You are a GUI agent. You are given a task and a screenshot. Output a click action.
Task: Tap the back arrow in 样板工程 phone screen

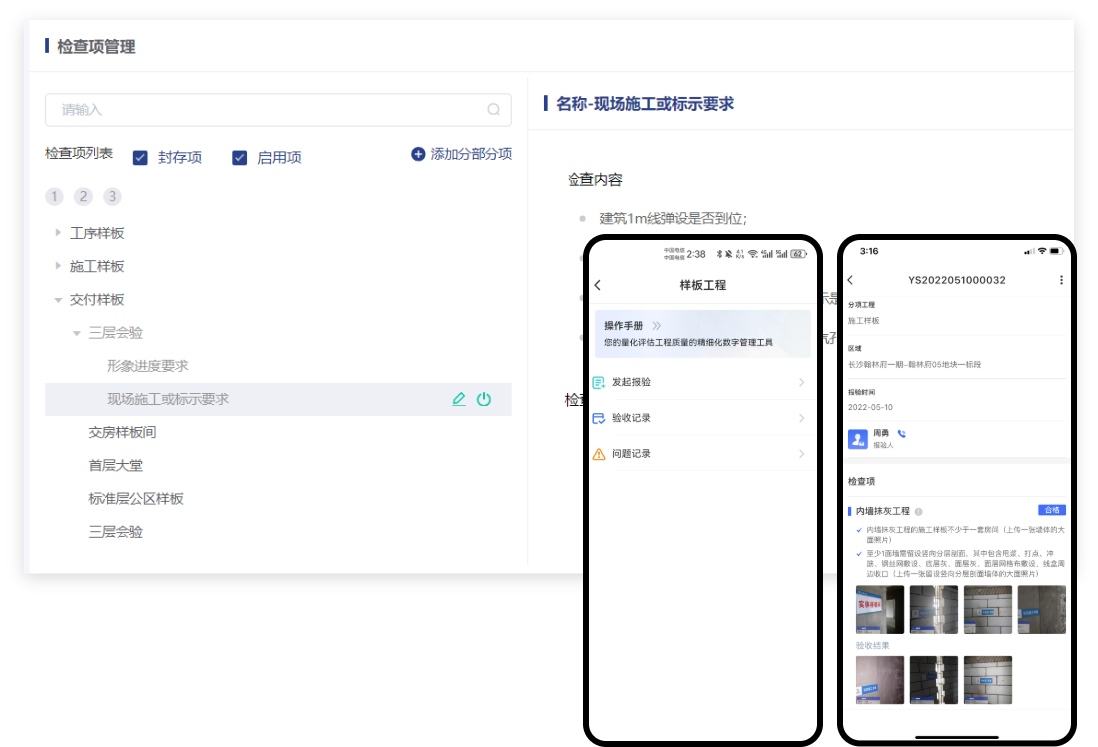597,285
